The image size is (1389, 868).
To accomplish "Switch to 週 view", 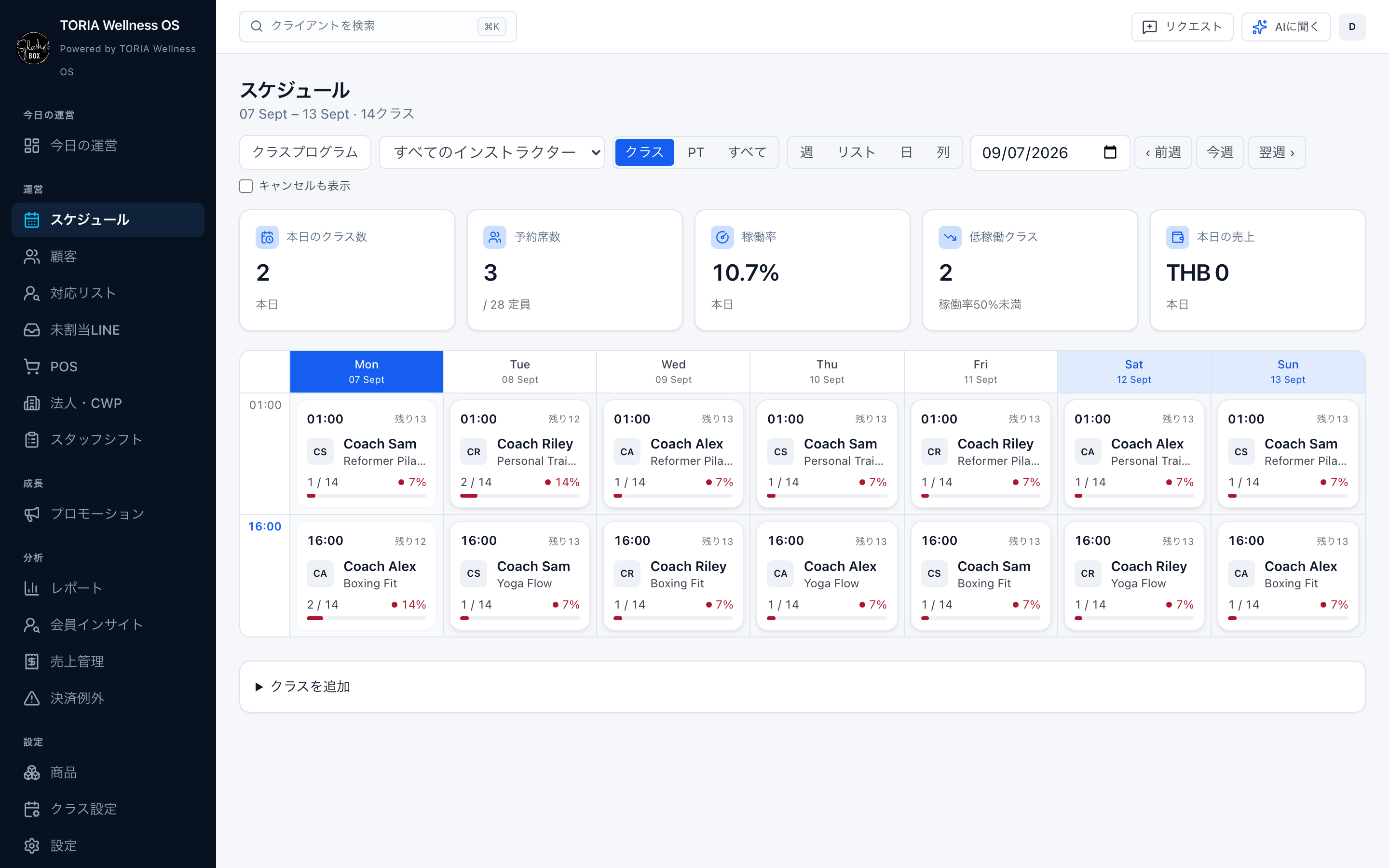I will pos(806,152).
